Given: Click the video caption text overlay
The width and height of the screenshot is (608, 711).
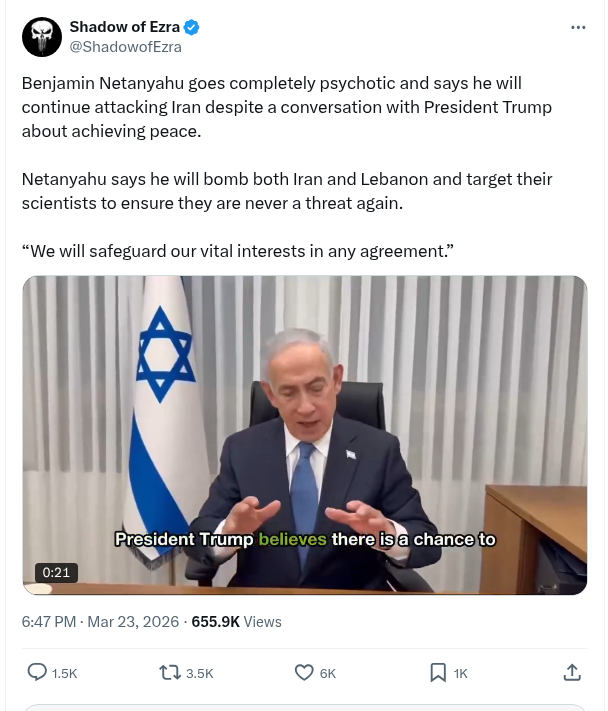Looking at the screenshot, I should tap(305, 539).
